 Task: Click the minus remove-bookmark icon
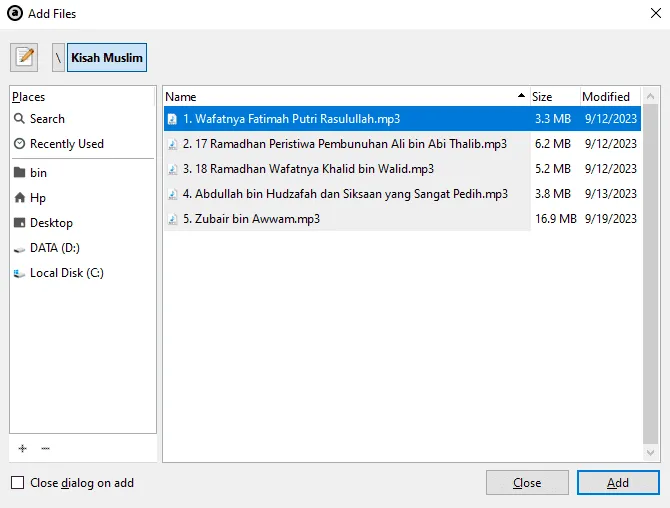pyautogui.click(x=45, y=448)
